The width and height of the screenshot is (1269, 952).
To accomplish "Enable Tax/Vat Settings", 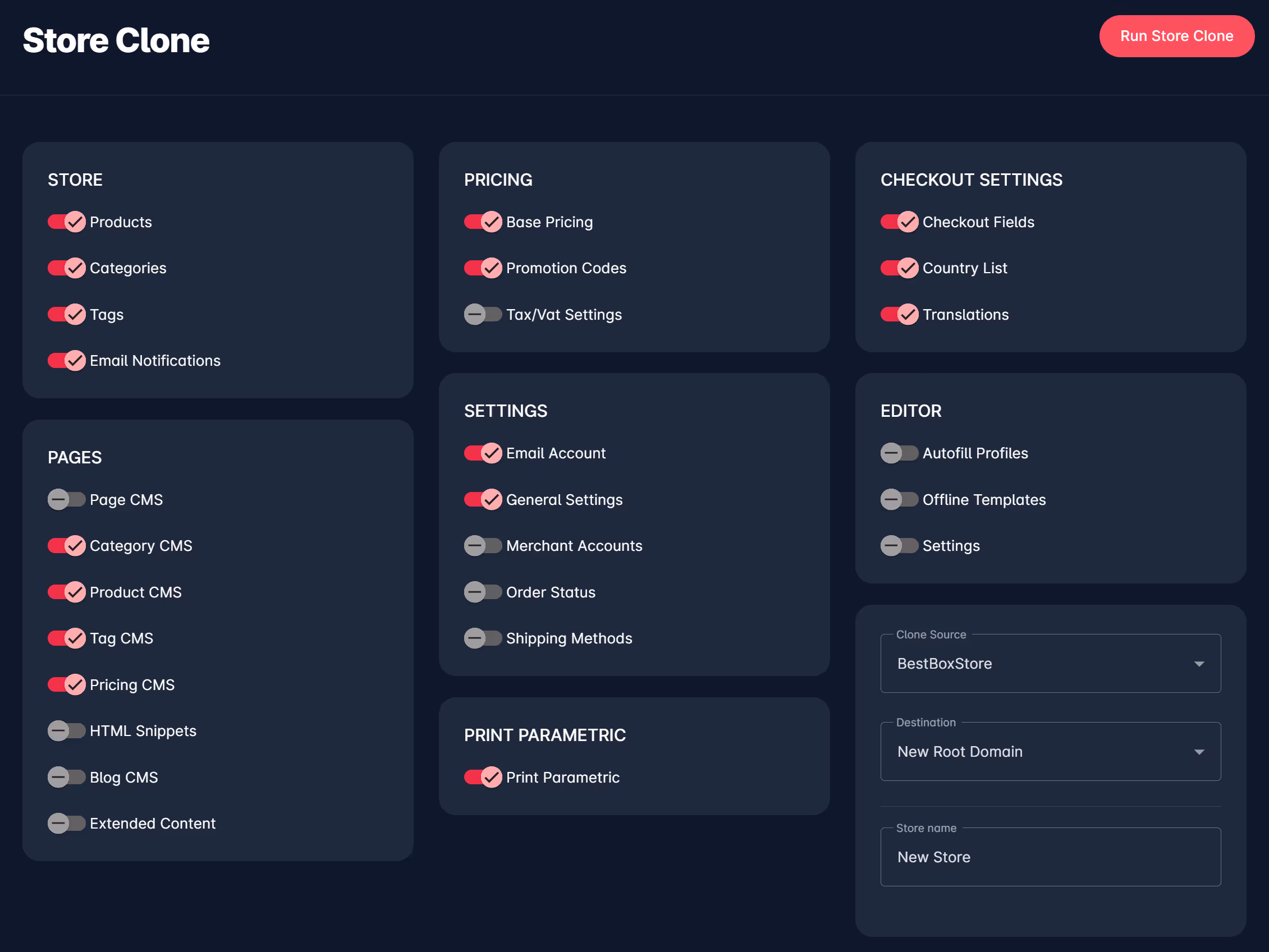I will tap(483, 314).
